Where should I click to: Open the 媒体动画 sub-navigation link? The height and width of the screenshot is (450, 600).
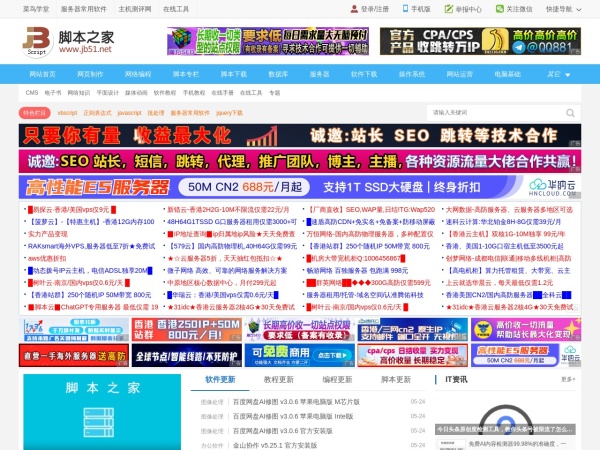coord(136,93)
